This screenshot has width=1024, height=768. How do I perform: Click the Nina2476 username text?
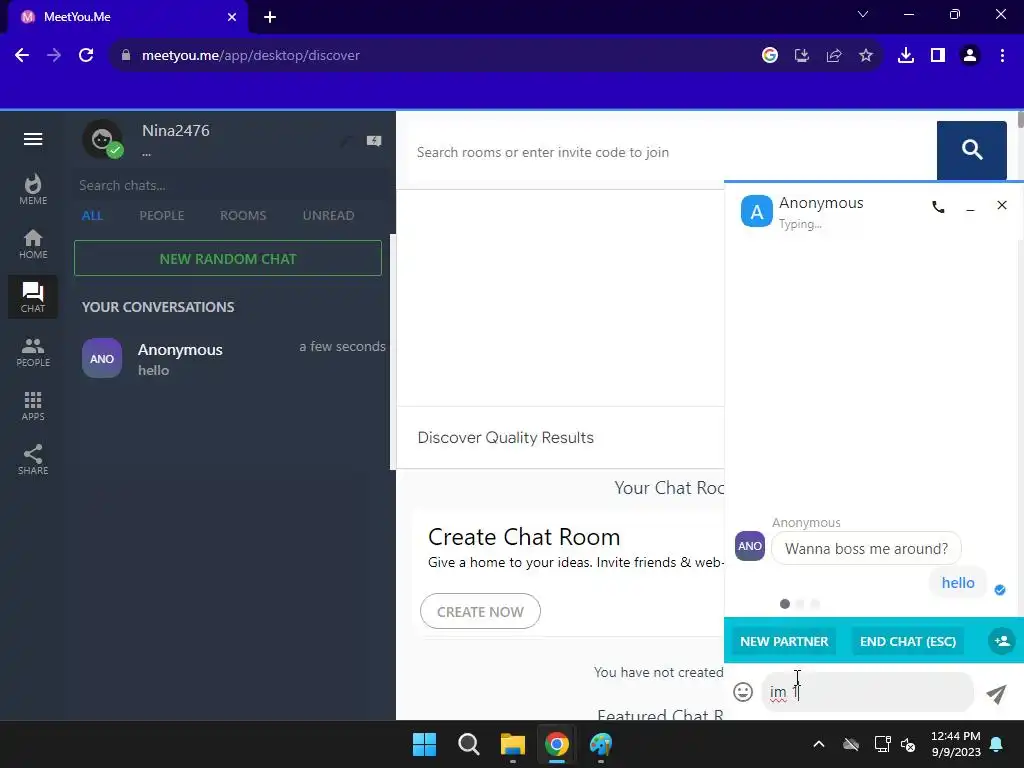[x=176, y=131]
